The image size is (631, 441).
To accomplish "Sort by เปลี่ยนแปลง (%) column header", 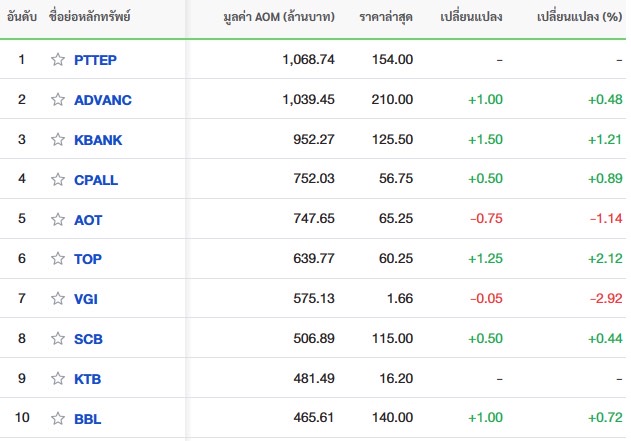I will pos(579,17).
